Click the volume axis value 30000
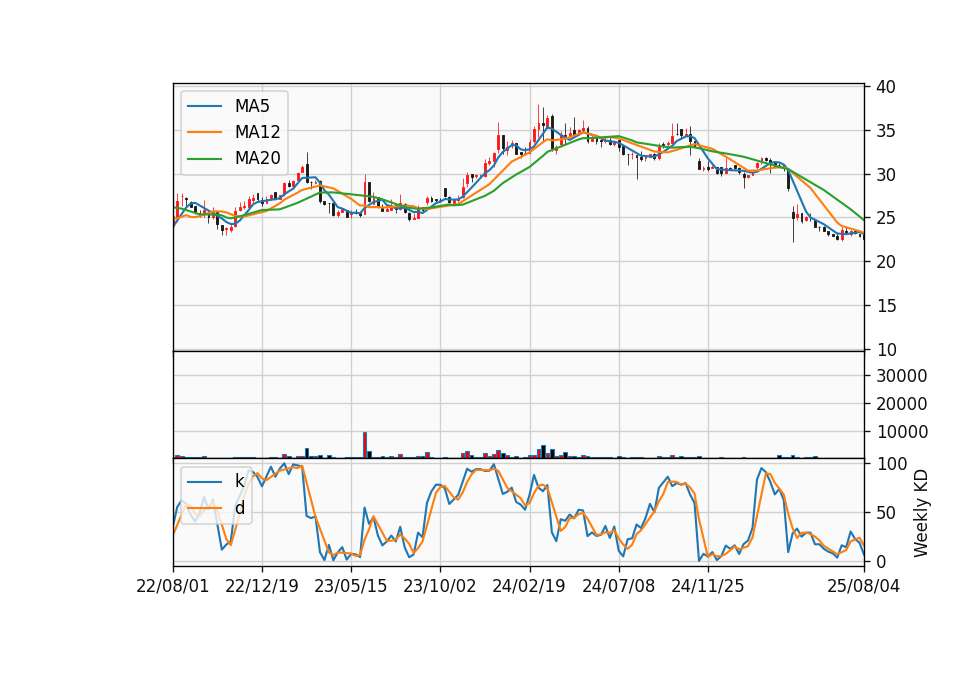This screenshot has height=690, width=960. click(x=902, y=376)
